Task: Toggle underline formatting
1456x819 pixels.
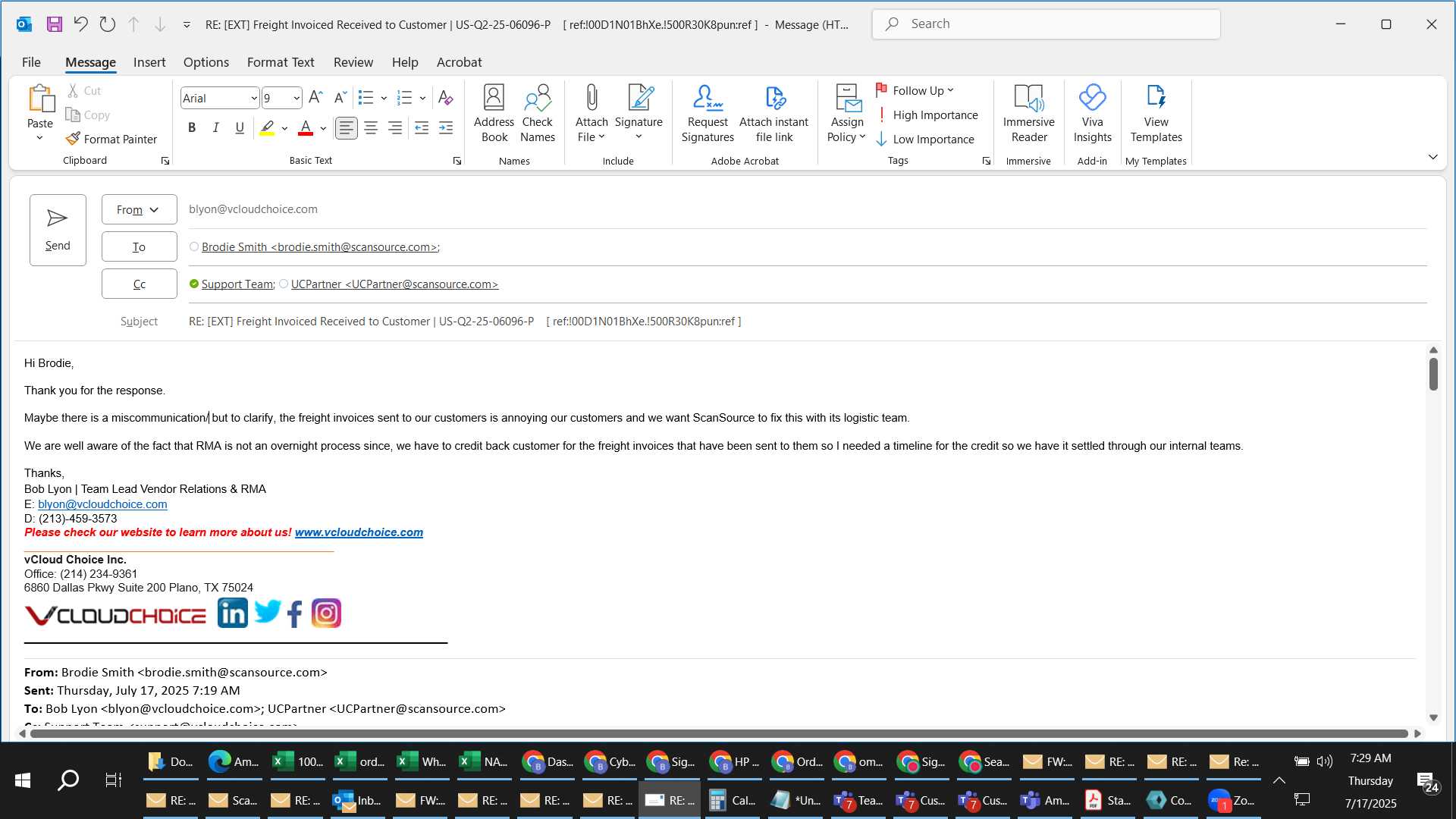Action: (240, 127)
